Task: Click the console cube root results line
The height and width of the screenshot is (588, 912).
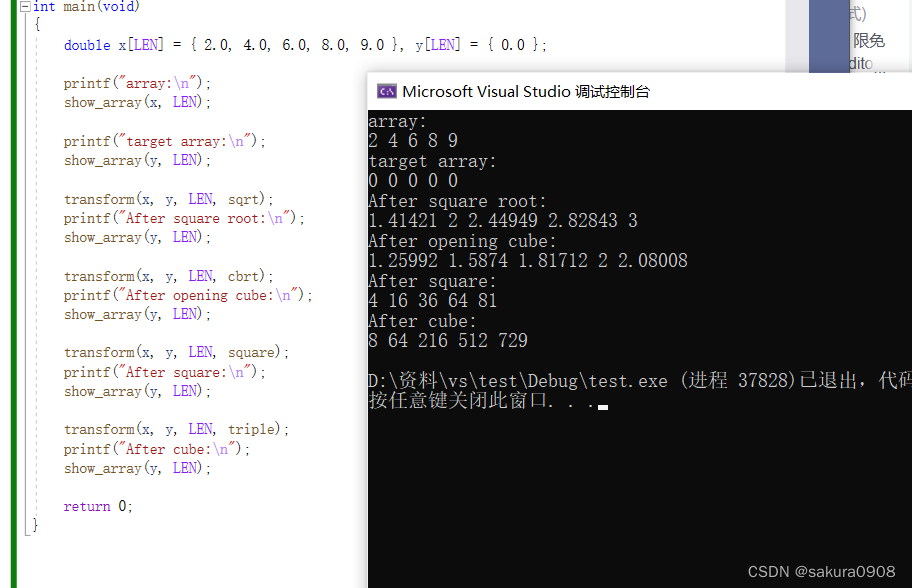Action: (528, 261)
